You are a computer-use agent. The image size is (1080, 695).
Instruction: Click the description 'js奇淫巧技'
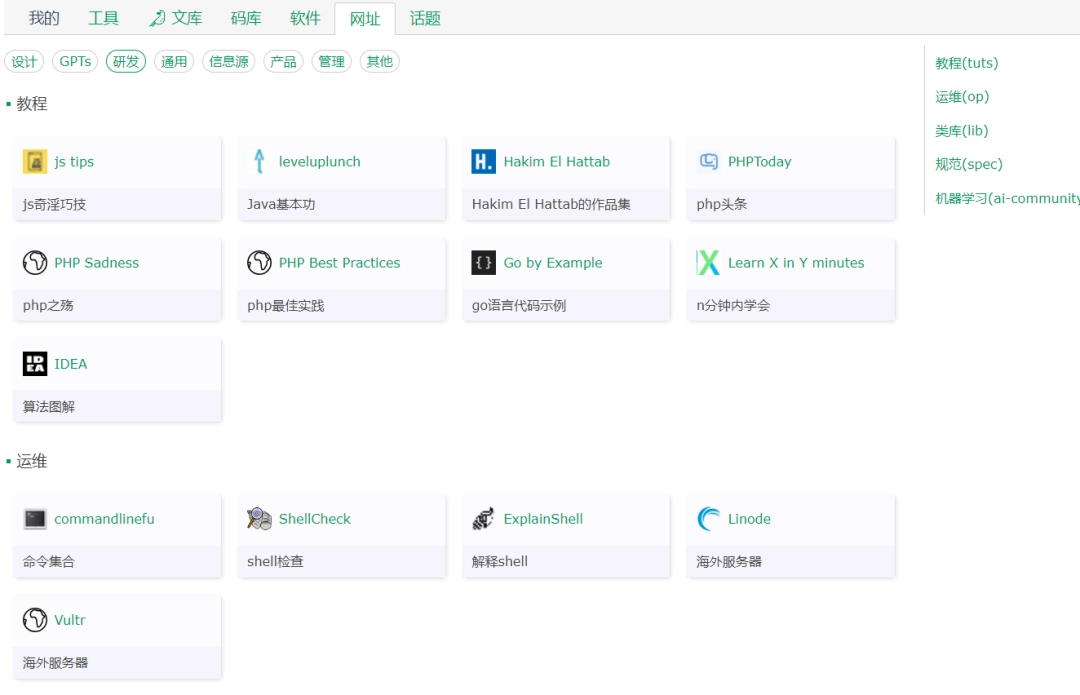(54, 205)
